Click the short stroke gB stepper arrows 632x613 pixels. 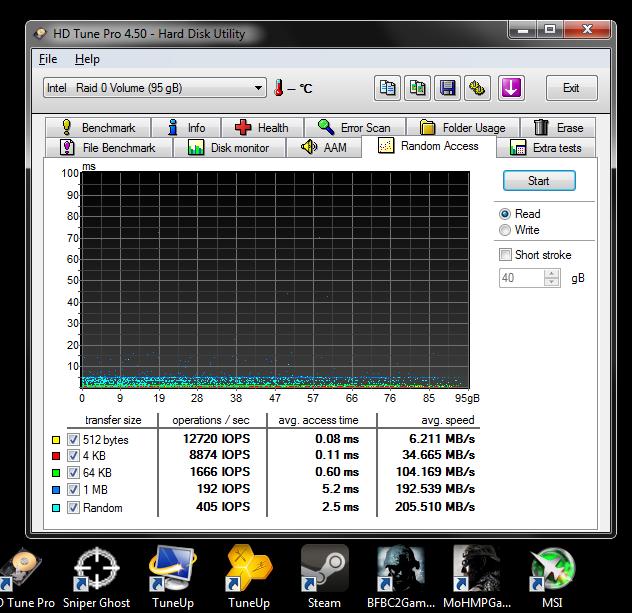pos(551,278)
